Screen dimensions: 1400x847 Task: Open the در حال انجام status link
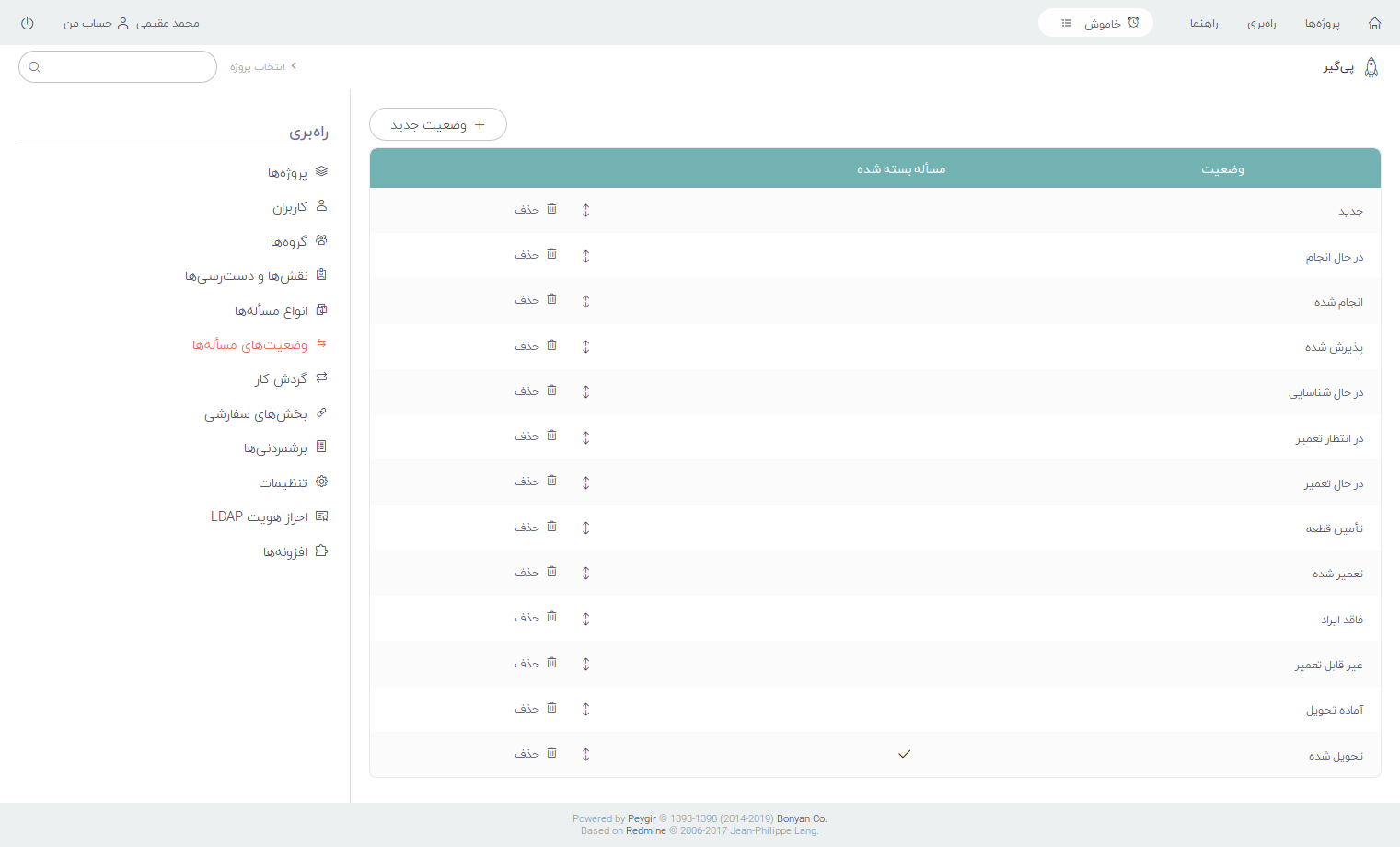(x=1334, y=257)
